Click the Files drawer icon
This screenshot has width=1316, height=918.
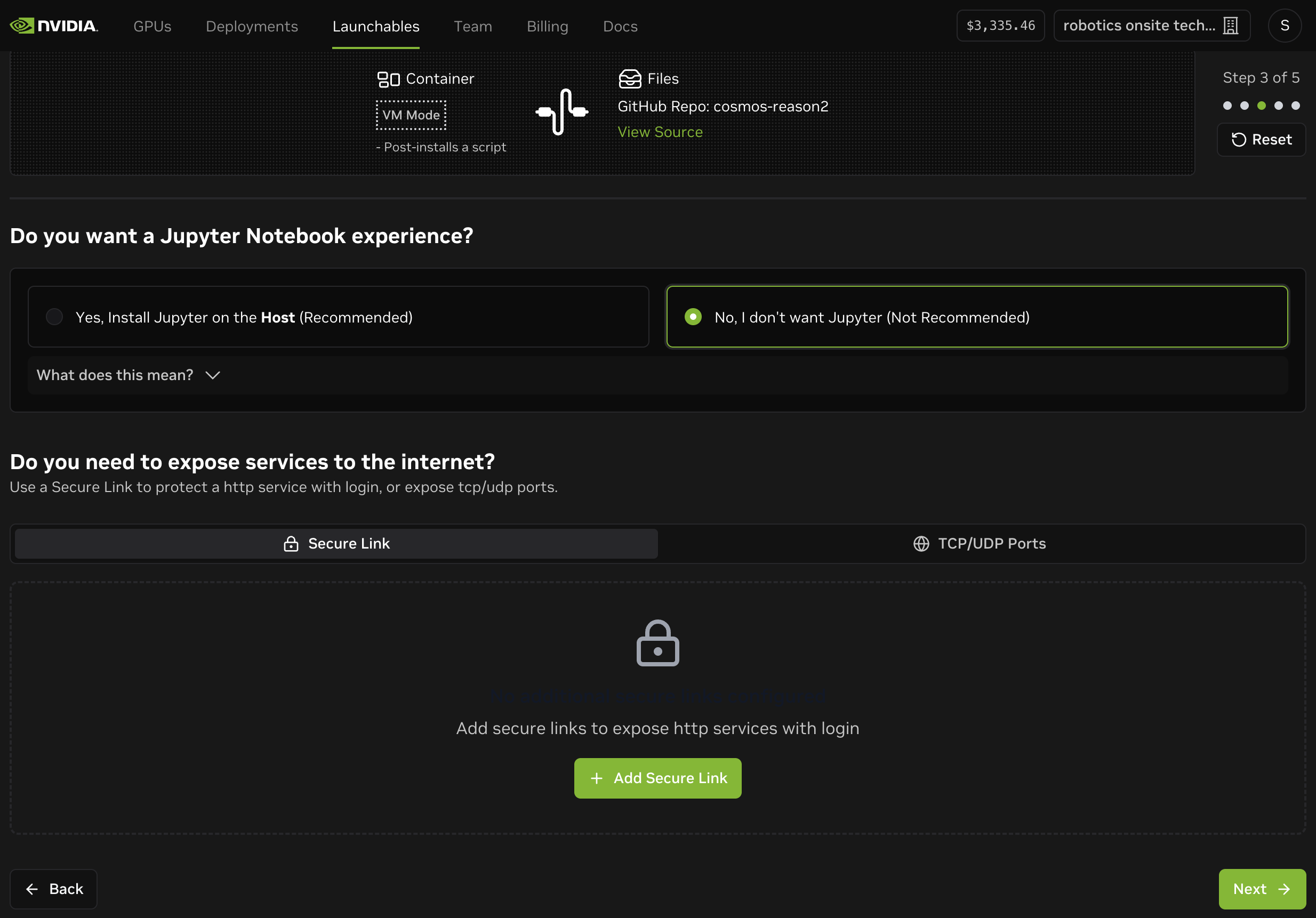(629, 78)
